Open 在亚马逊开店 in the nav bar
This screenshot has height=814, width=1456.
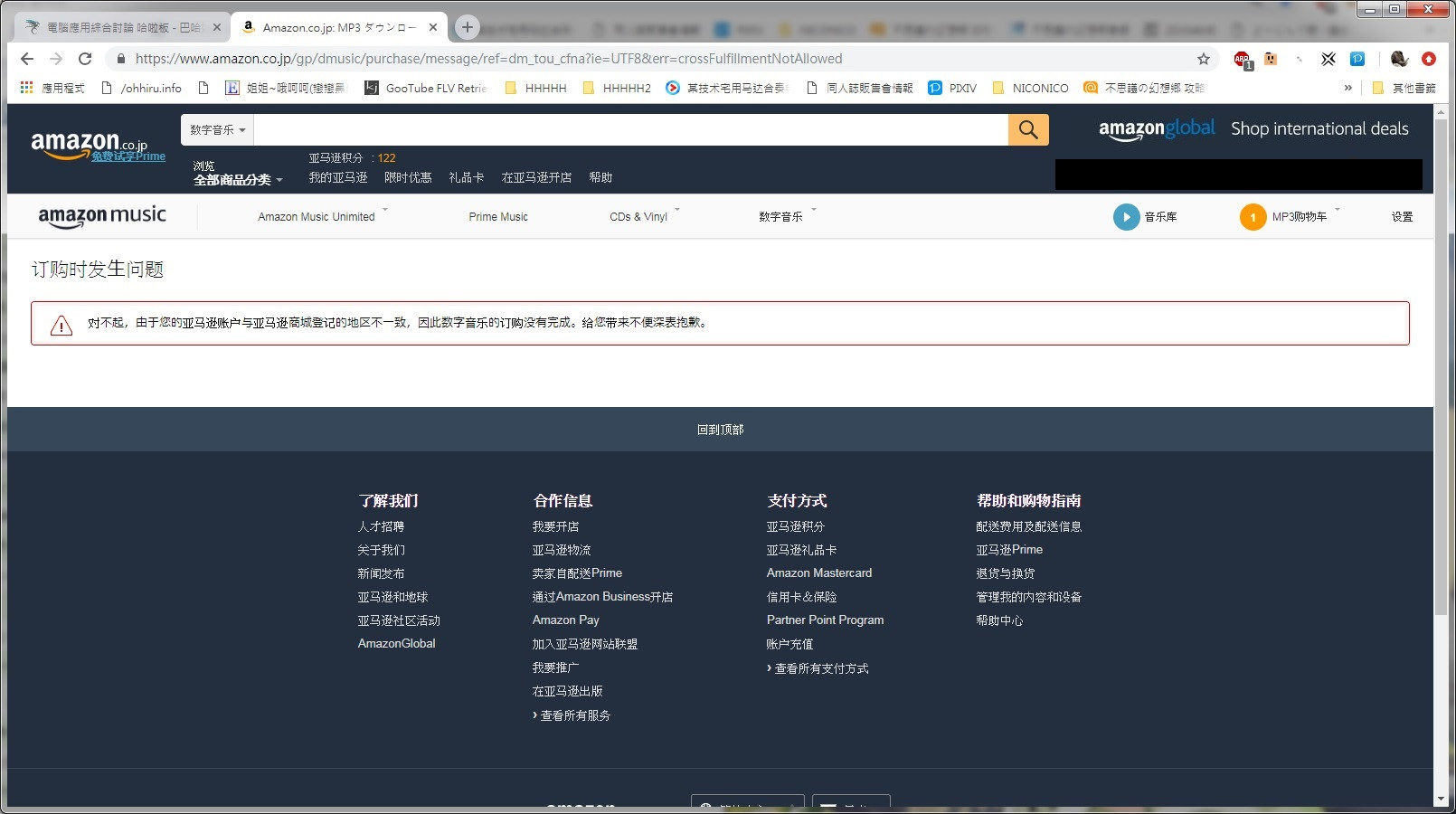(x=536, y=177)
